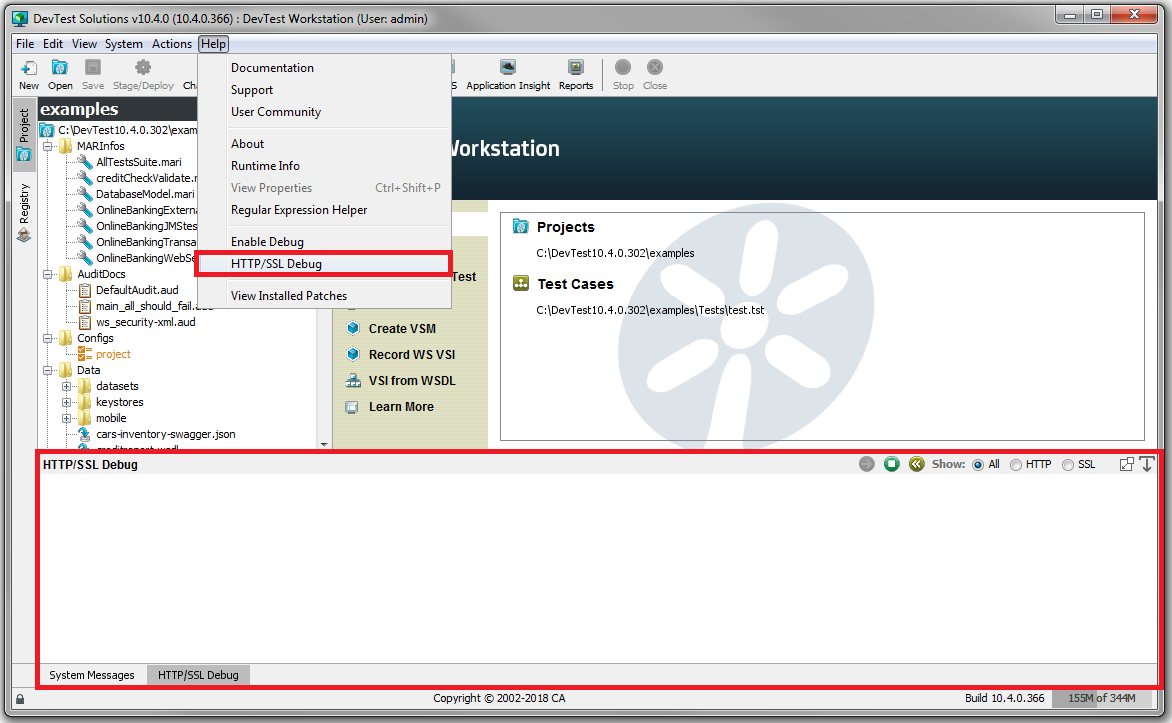Click the VSI from WSDL link
The image size is (1172, 723).
coord(412,381)
